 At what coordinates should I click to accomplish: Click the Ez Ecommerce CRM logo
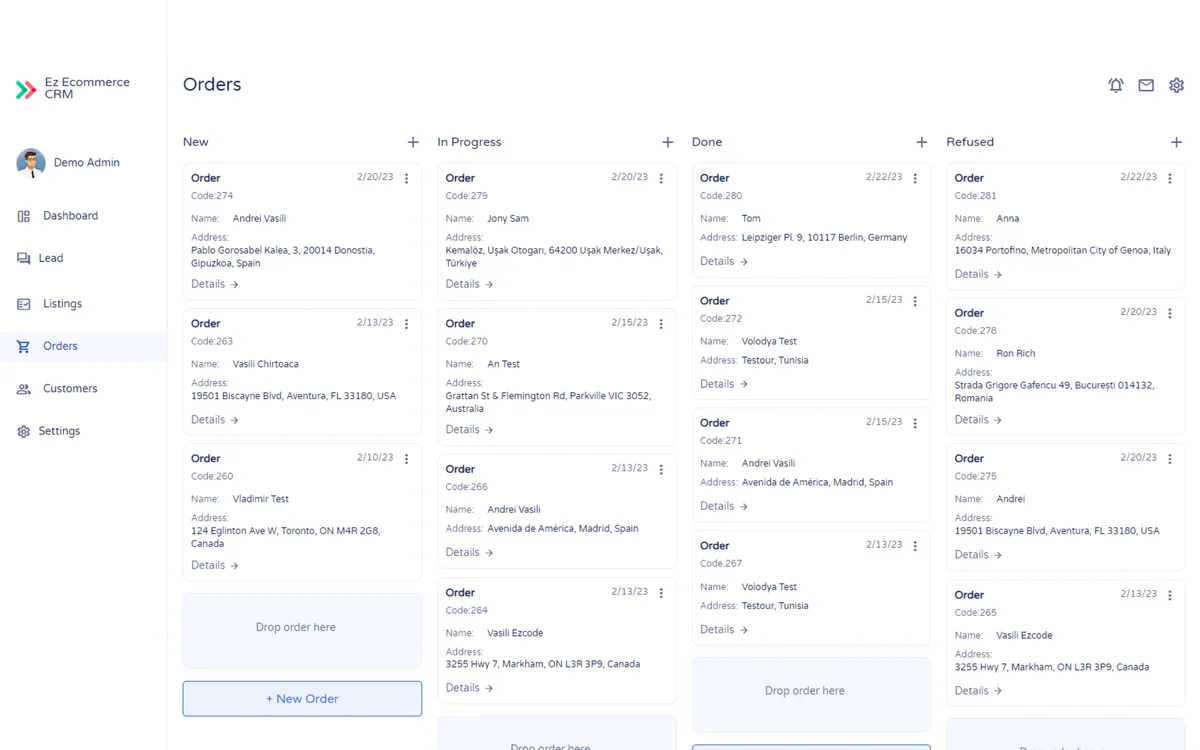point(73,89)
